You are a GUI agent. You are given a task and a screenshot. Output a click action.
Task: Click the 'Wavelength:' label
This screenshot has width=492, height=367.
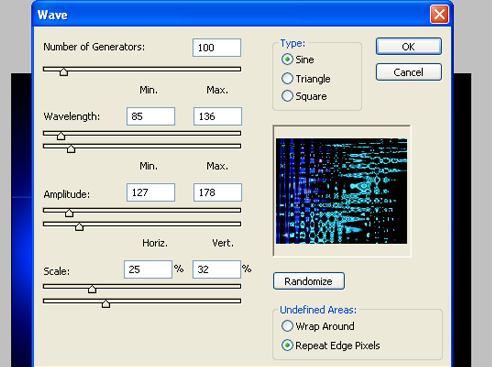coord(72,116)
